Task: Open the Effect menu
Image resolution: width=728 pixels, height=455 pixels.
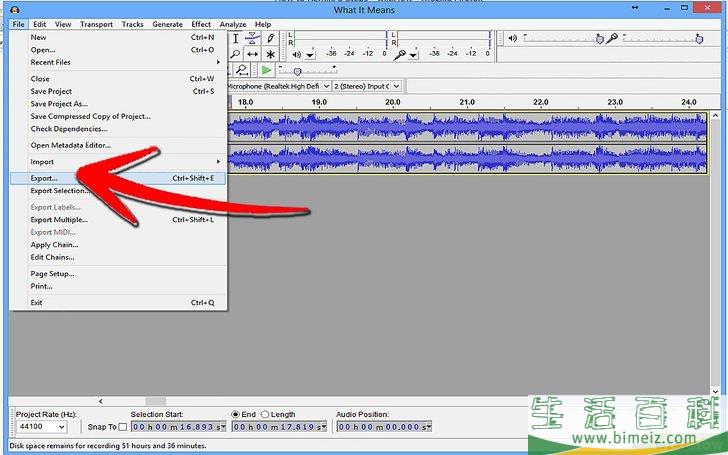Action: tap(201, 24)
